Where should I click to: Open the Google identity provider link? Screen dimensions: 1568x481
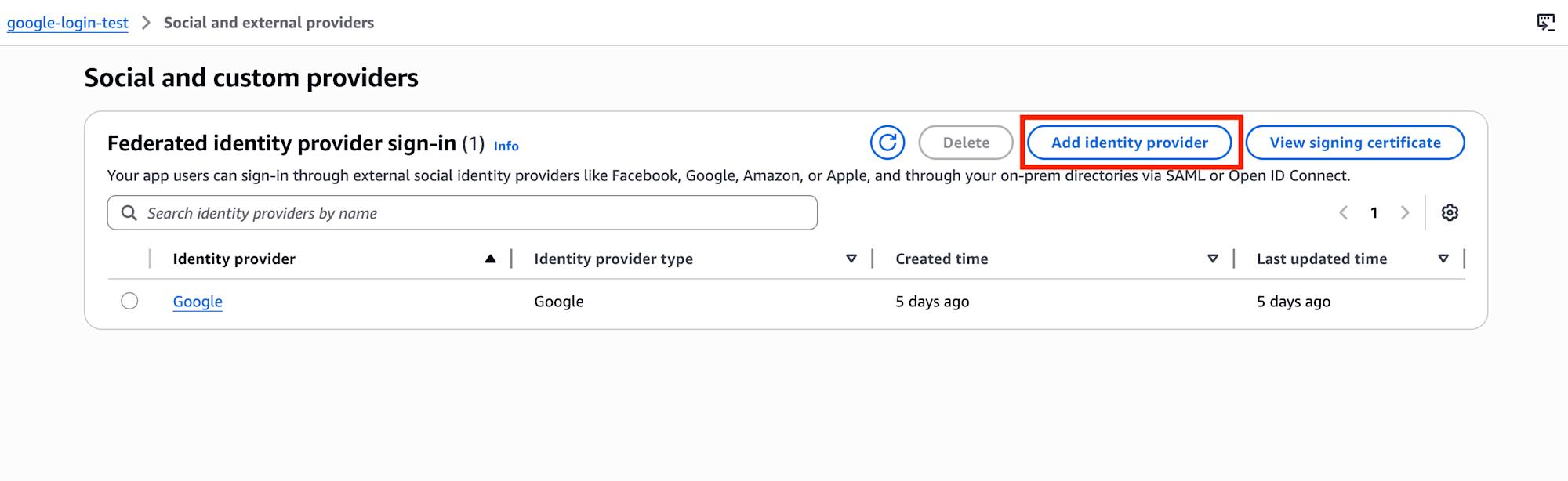[198, 302]
